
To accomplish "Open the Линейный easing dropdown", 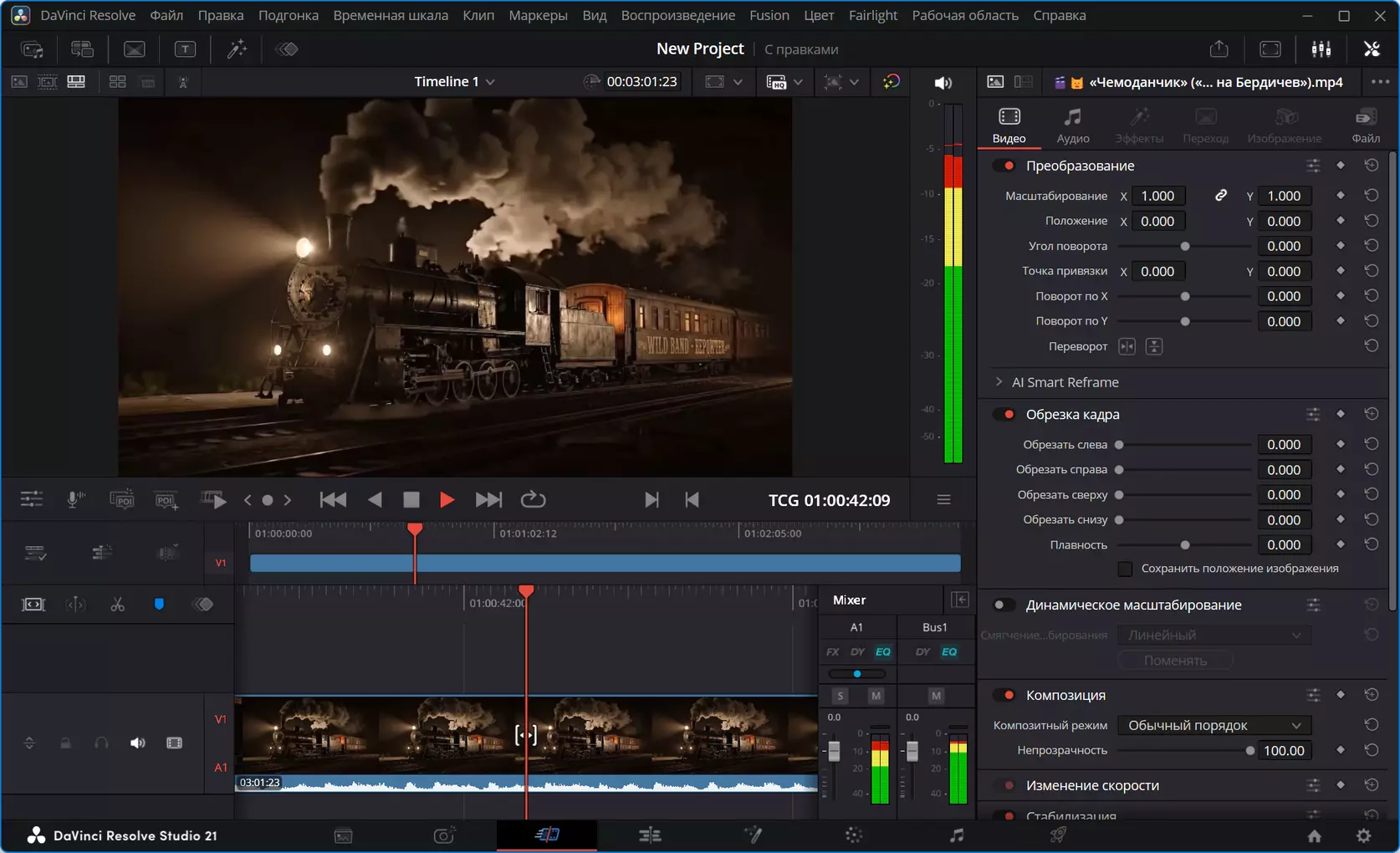I will (x=1214, y=635).
